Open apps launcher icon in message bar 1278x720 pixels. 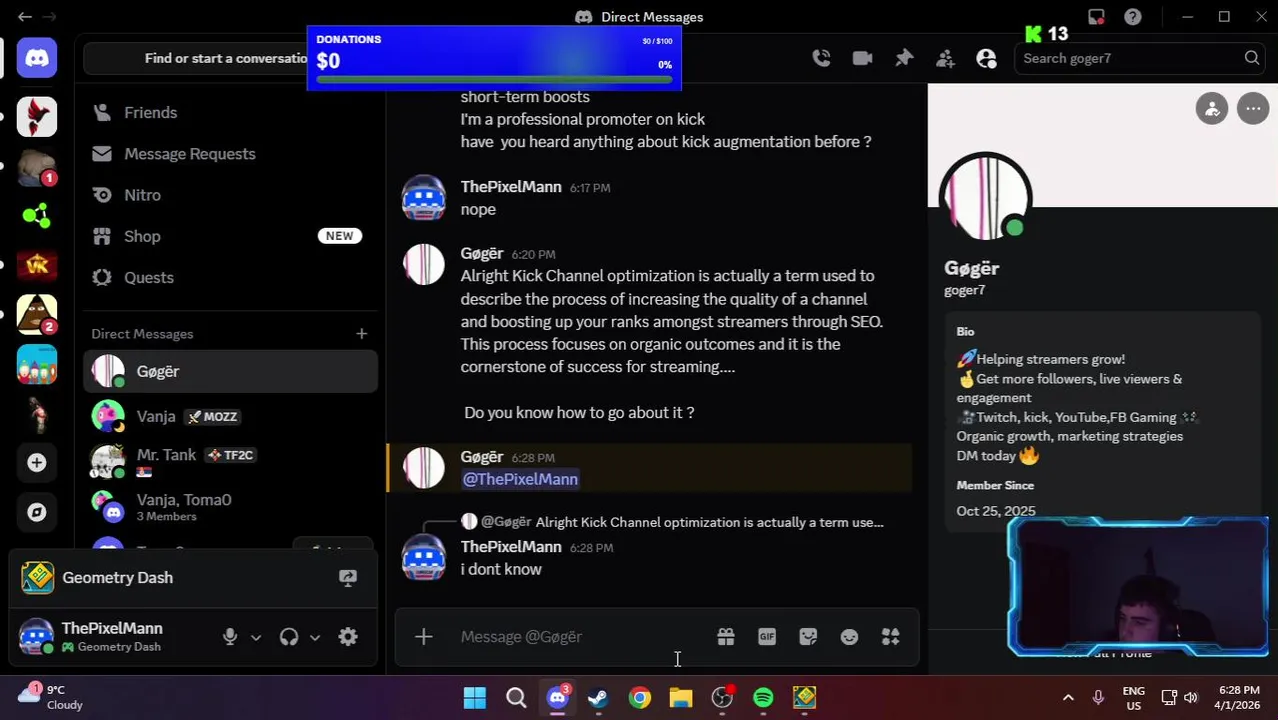tap(890, 637)
